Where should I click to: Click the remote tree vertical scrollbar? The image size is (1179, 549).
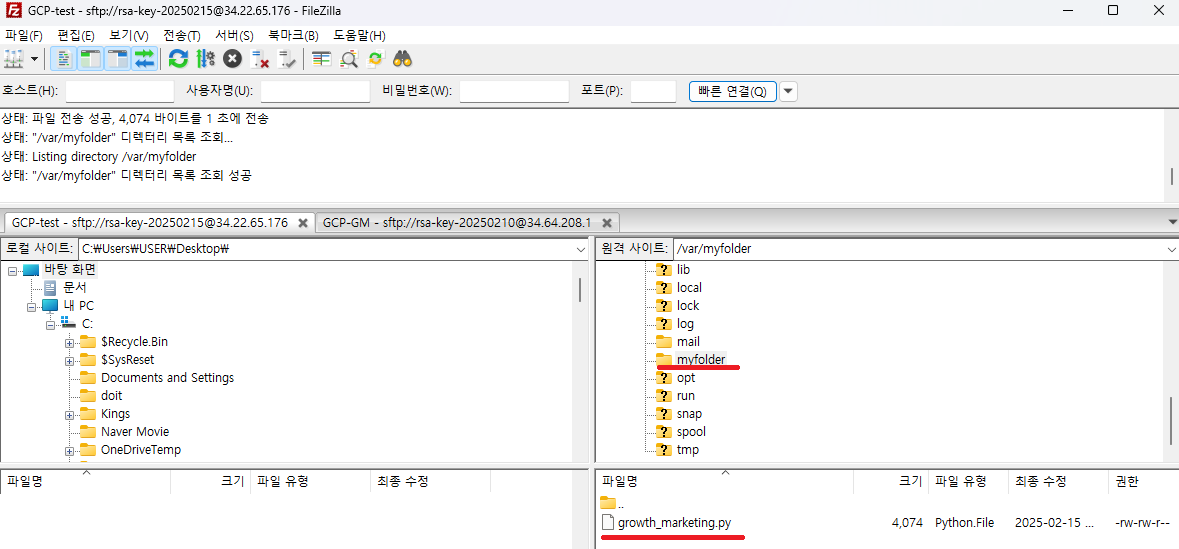pos(1171,421)
